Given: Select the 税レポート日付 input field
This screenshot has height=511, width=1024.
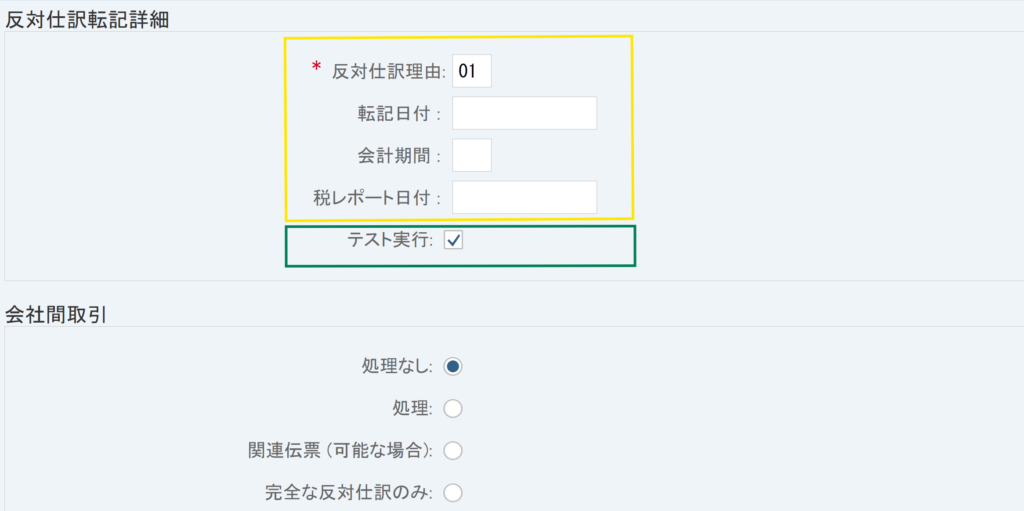Looking at the screenshot, I should [524, 197].
